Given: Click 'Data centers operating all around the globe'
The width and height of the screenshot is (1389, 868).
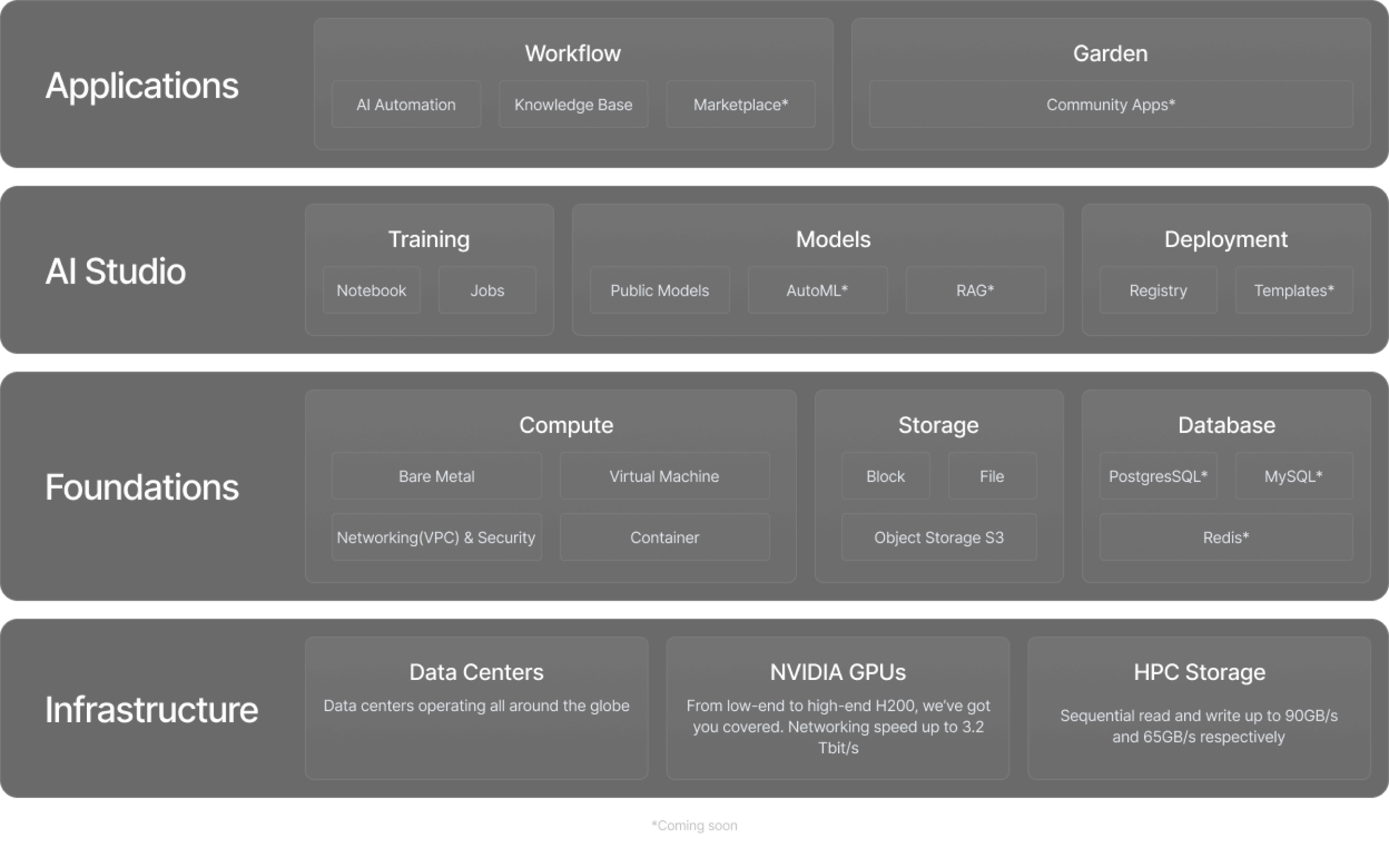Looking at the screenshot, I should tap(476, 705).
